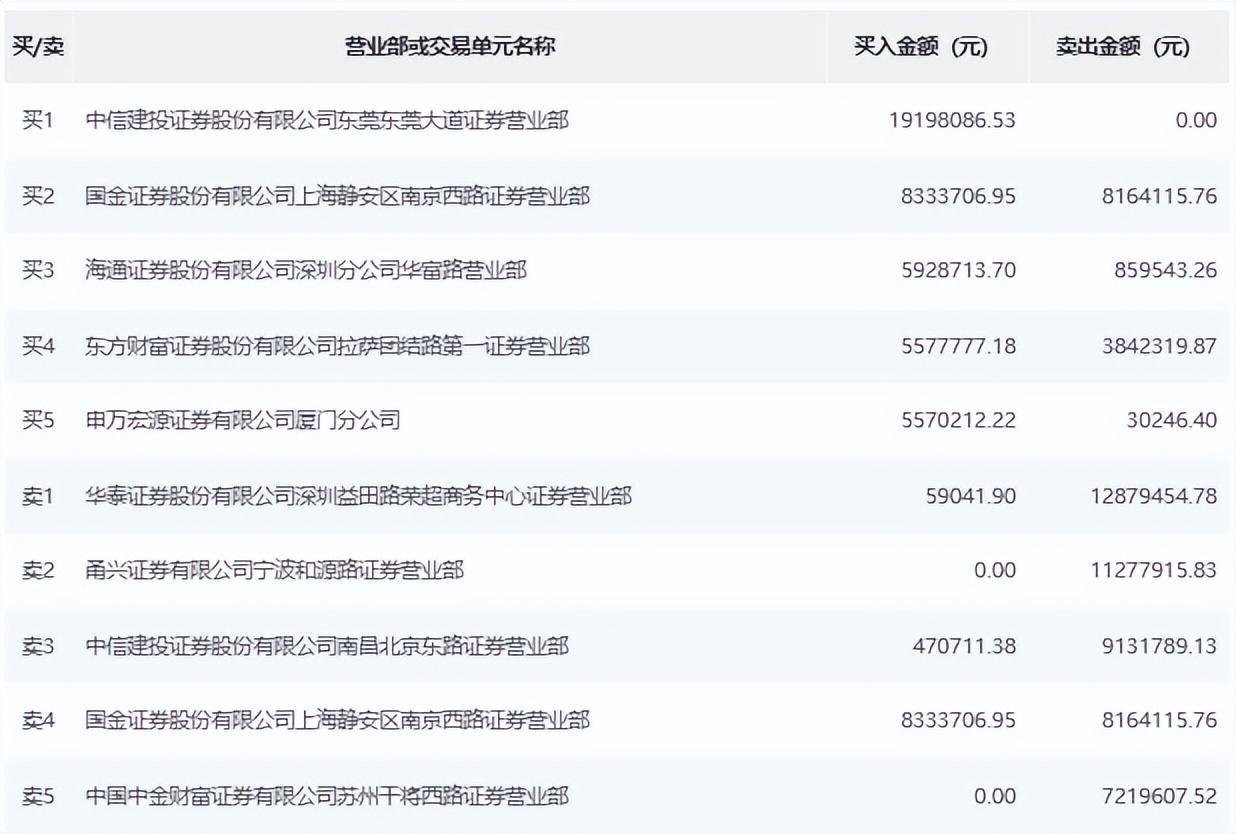
Task: Click buy amount 19198086.53
Action: 952,120
